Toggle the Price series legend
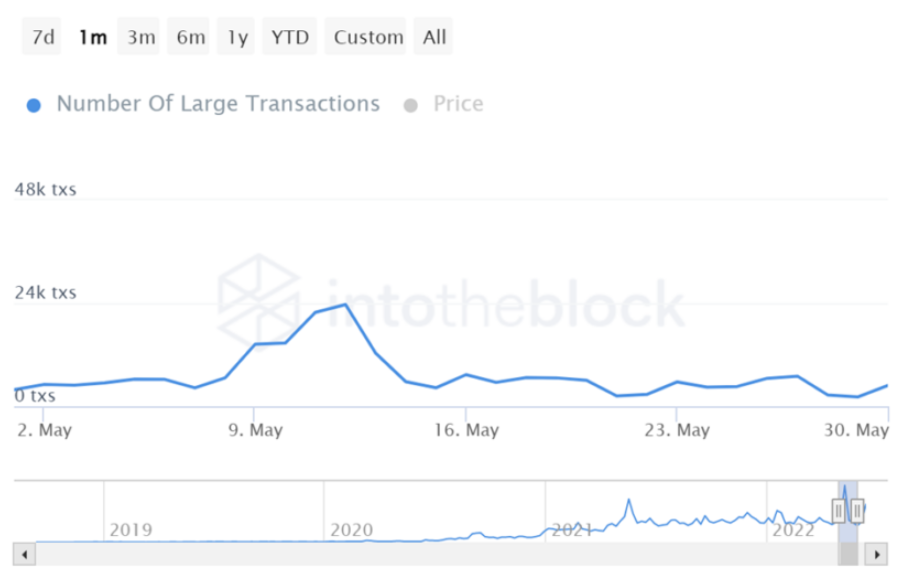This screenshot has height=578, width=906. click(x=458, y=104)
